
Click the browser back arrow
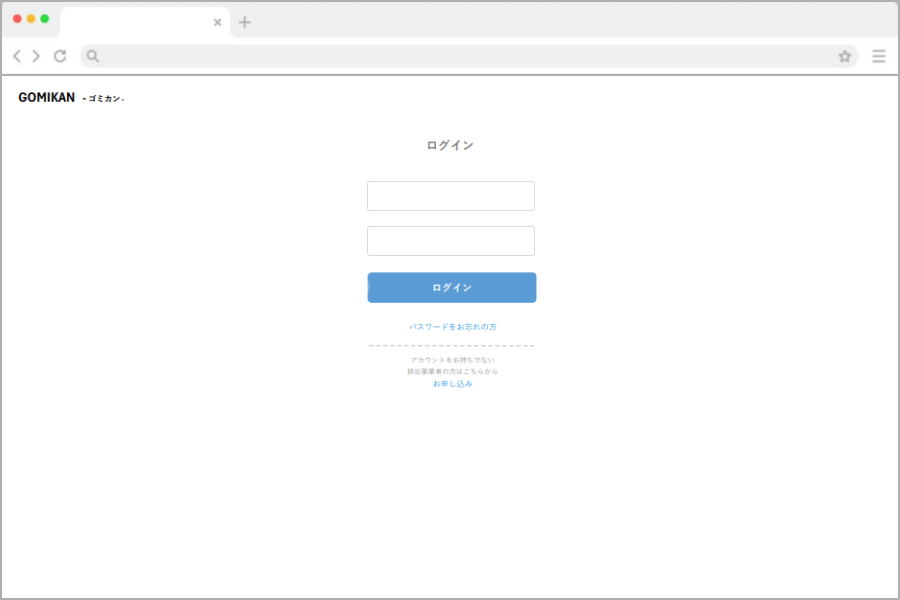(15, 56)
